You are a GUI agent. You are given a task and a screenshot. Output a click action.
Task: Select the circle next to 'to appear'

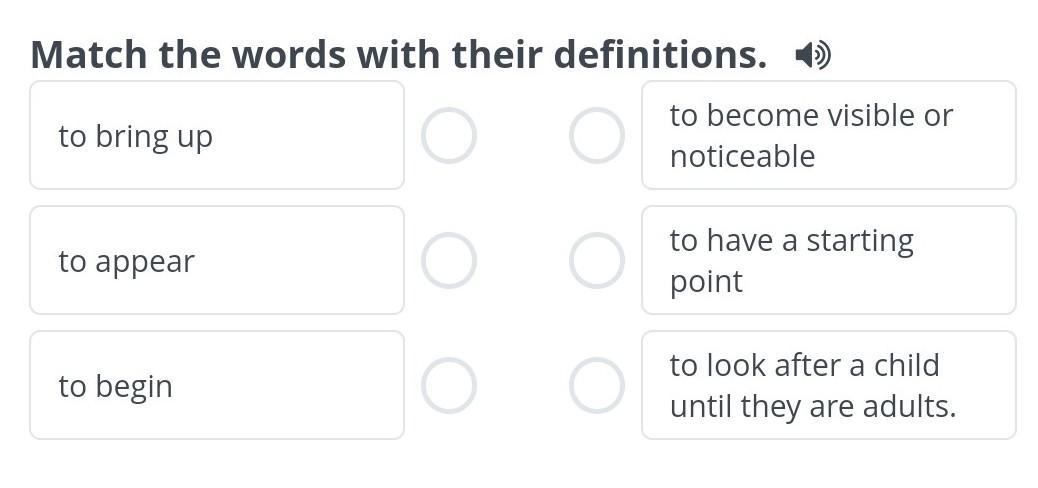point(448,261)
